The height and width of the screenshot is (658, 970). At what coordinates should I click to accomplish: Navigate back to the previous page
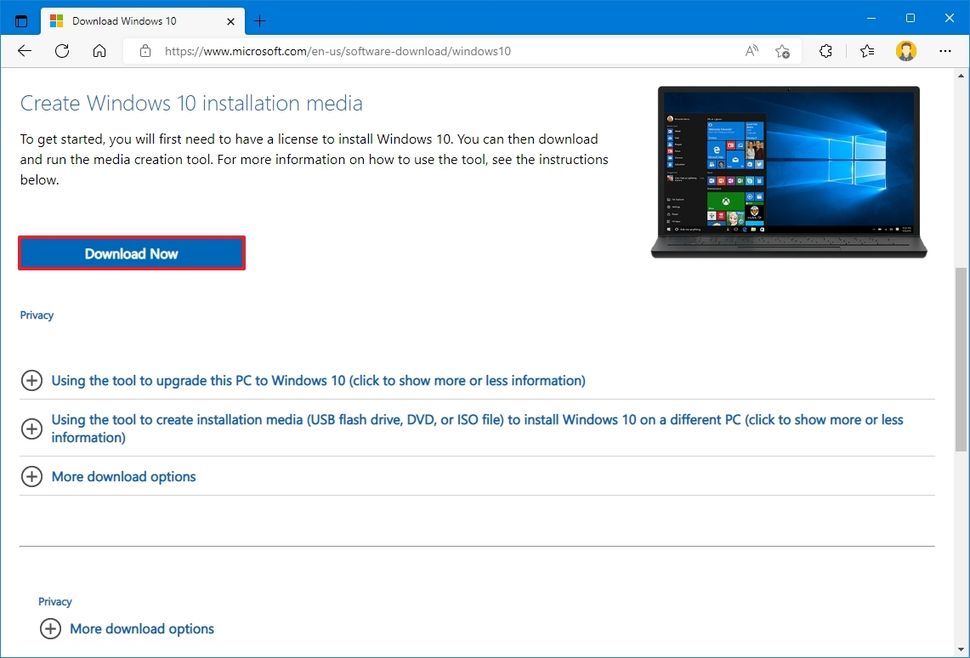pos(24,51)
